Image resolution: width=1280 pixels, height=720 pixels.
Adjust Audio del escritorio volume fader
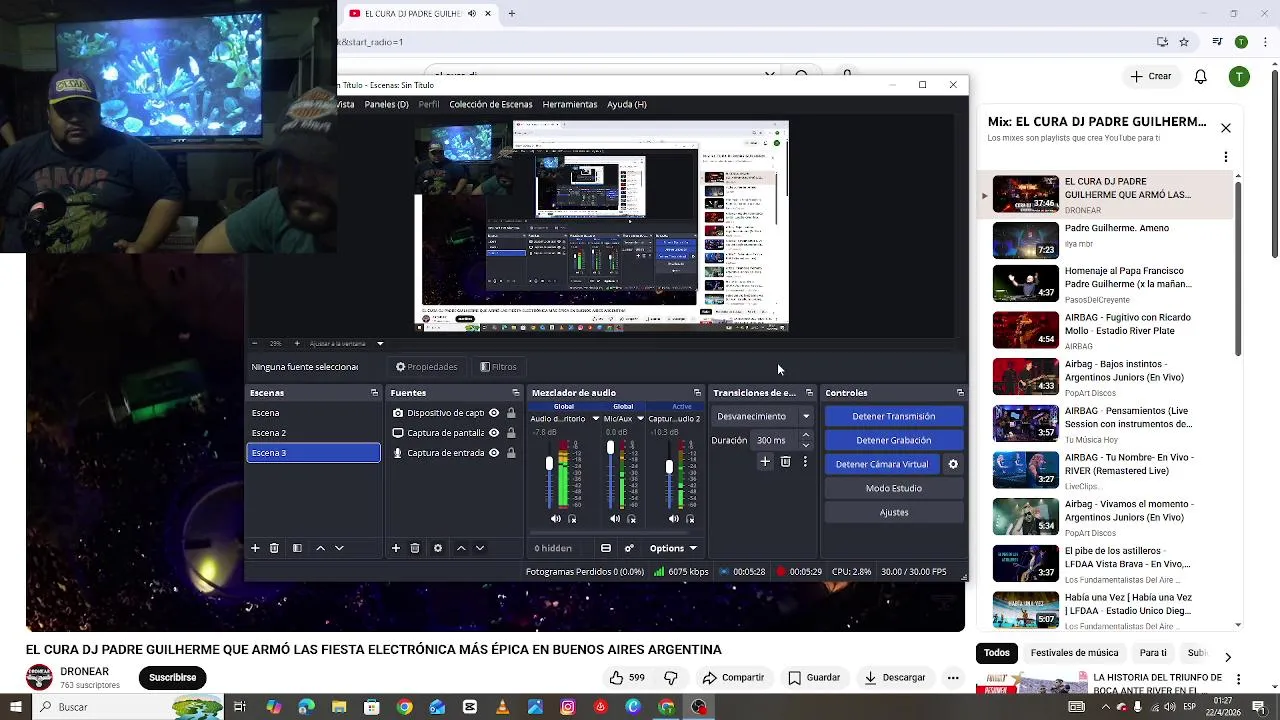pyautogui.click(x=549, y=465)
